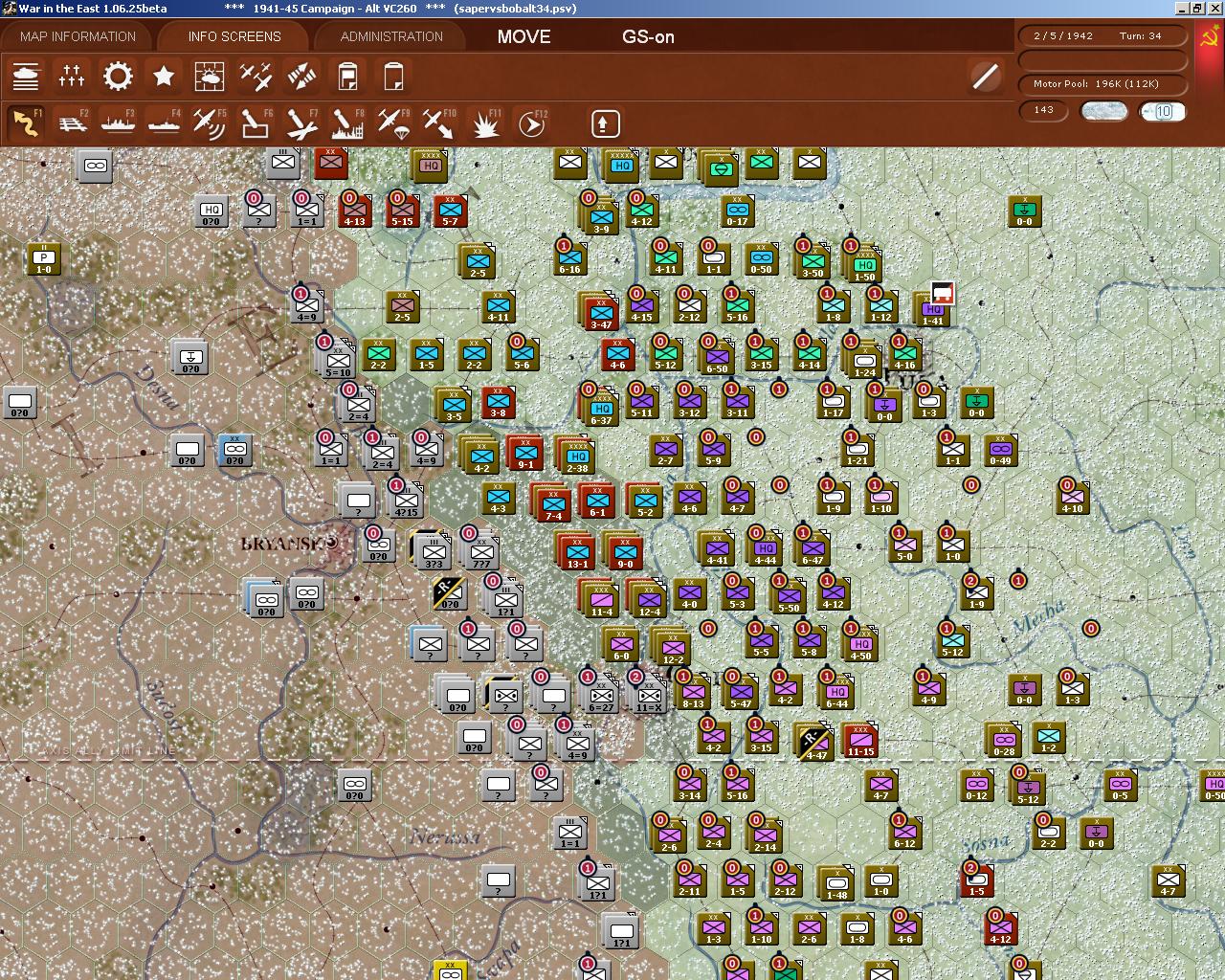
Task: Select F7 bomb airfield mode icon
Action: pos(301,123)
